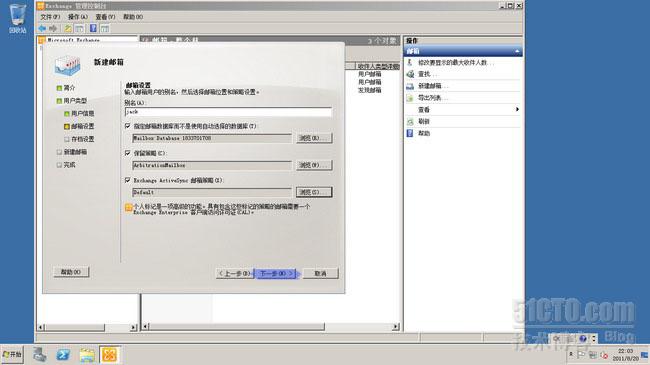Click the Back button in the wizard
The height and width of the screenshot is (365, 650).
[x=235, y=273]
